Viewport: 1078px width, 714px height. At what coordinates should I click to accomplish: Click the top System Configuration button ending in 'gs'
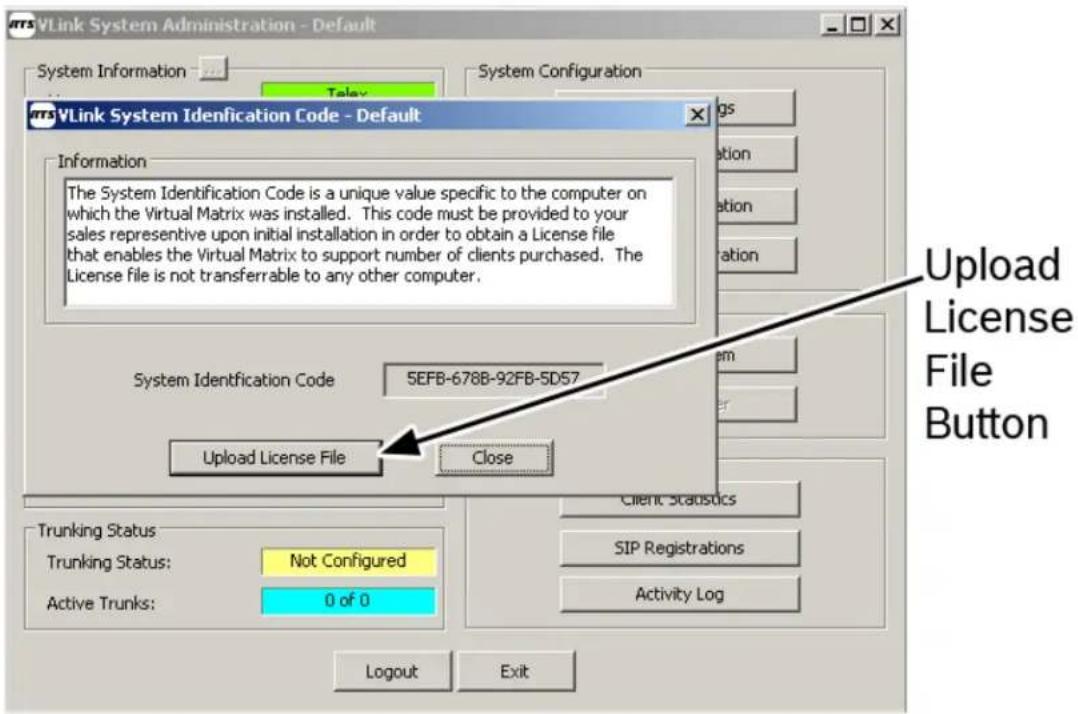click(756, 108)
